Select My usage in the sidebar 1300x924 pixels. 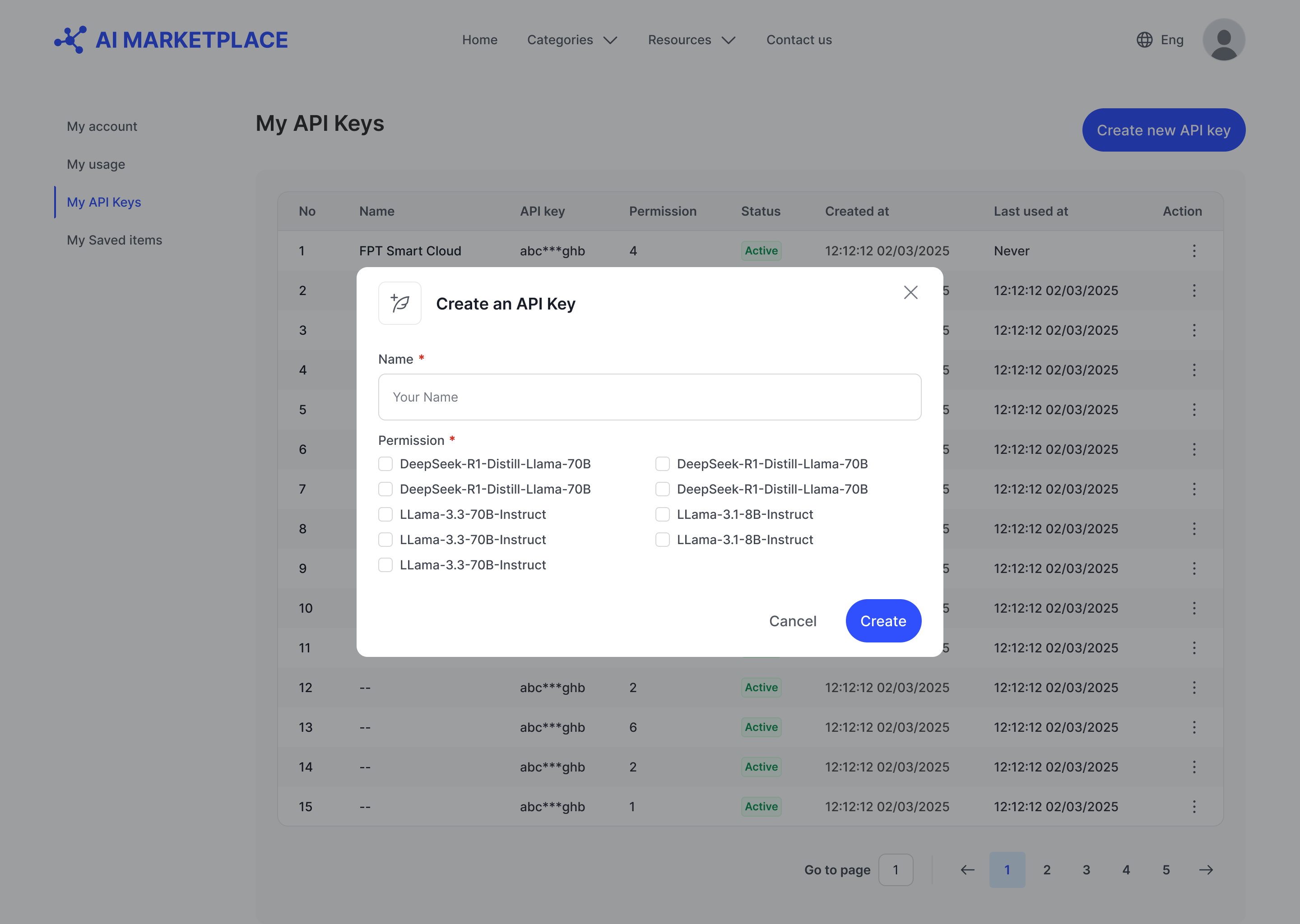(x=96, y=164)
